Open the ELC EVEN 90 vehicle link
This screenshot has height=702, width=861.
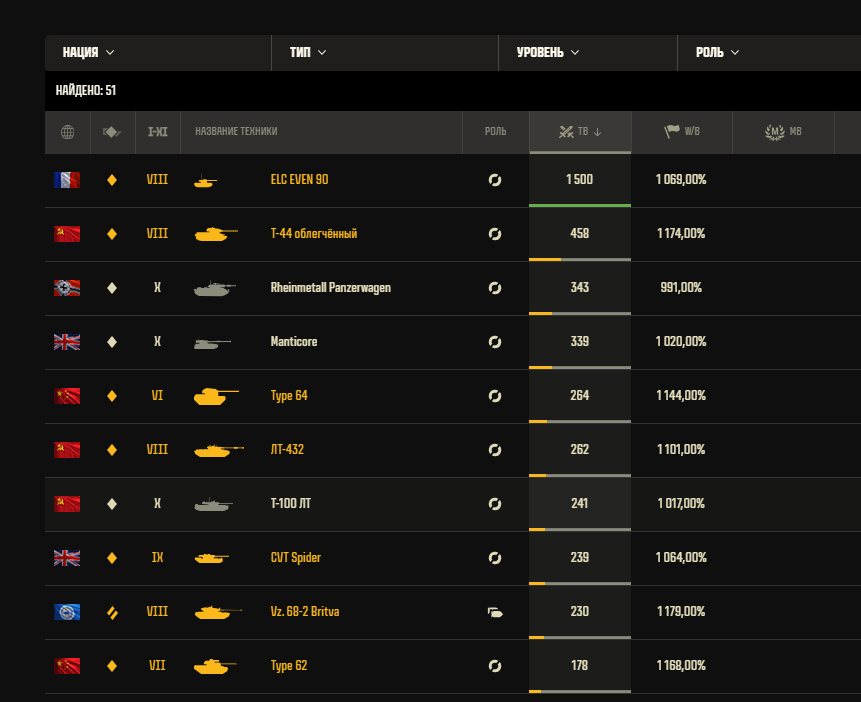coord(299,180)
